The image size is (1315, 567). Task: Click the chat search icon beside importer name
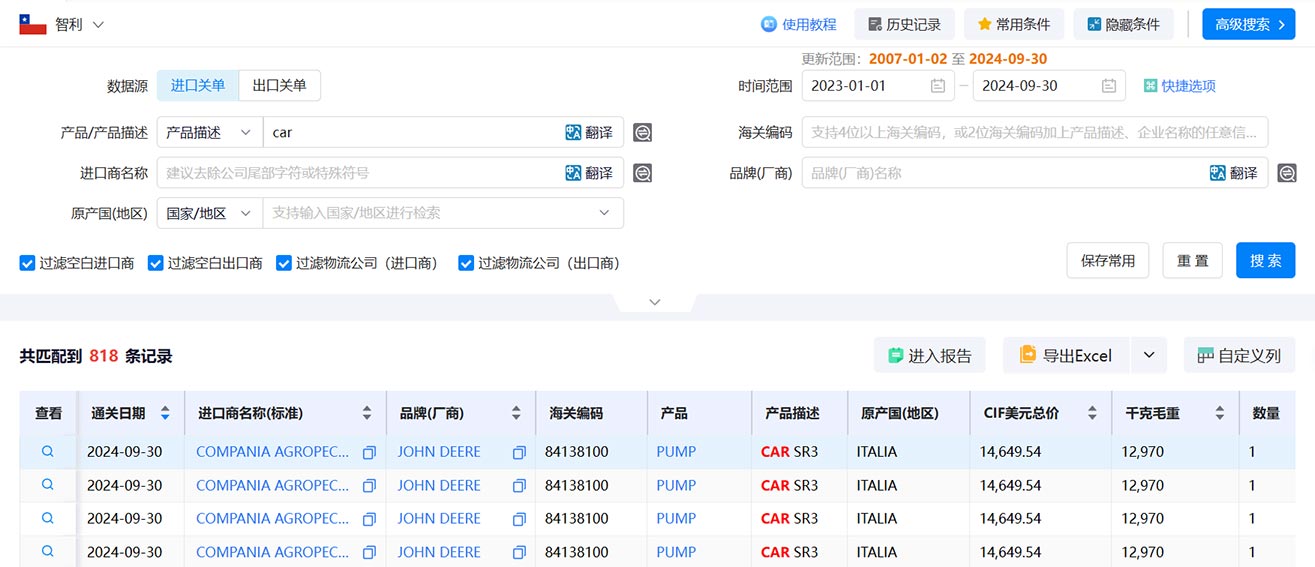click(643, 173)
